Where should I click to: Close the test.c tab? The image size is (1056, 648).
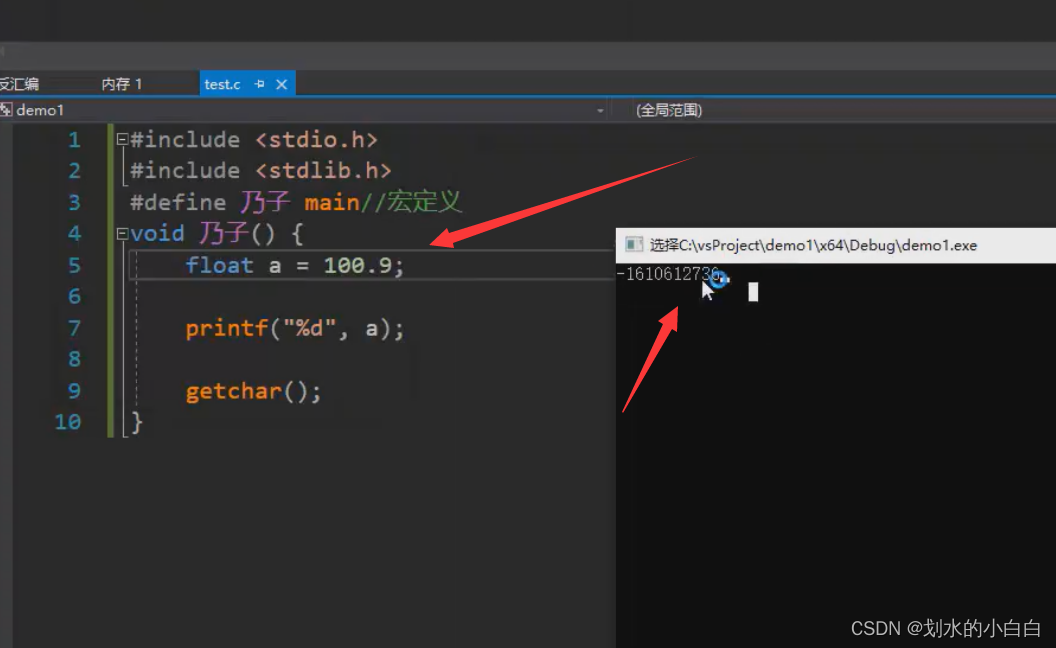282,84
